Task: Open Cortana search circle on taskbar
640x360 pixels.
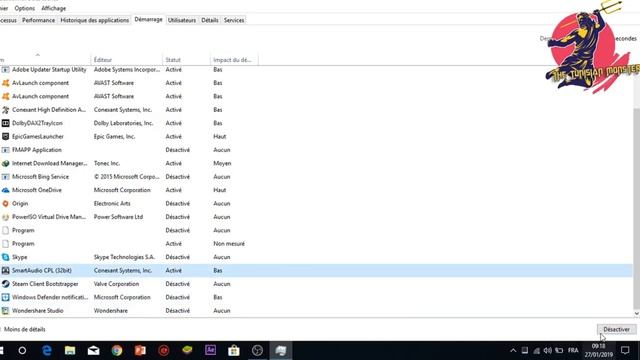Action: pos(22,351)
